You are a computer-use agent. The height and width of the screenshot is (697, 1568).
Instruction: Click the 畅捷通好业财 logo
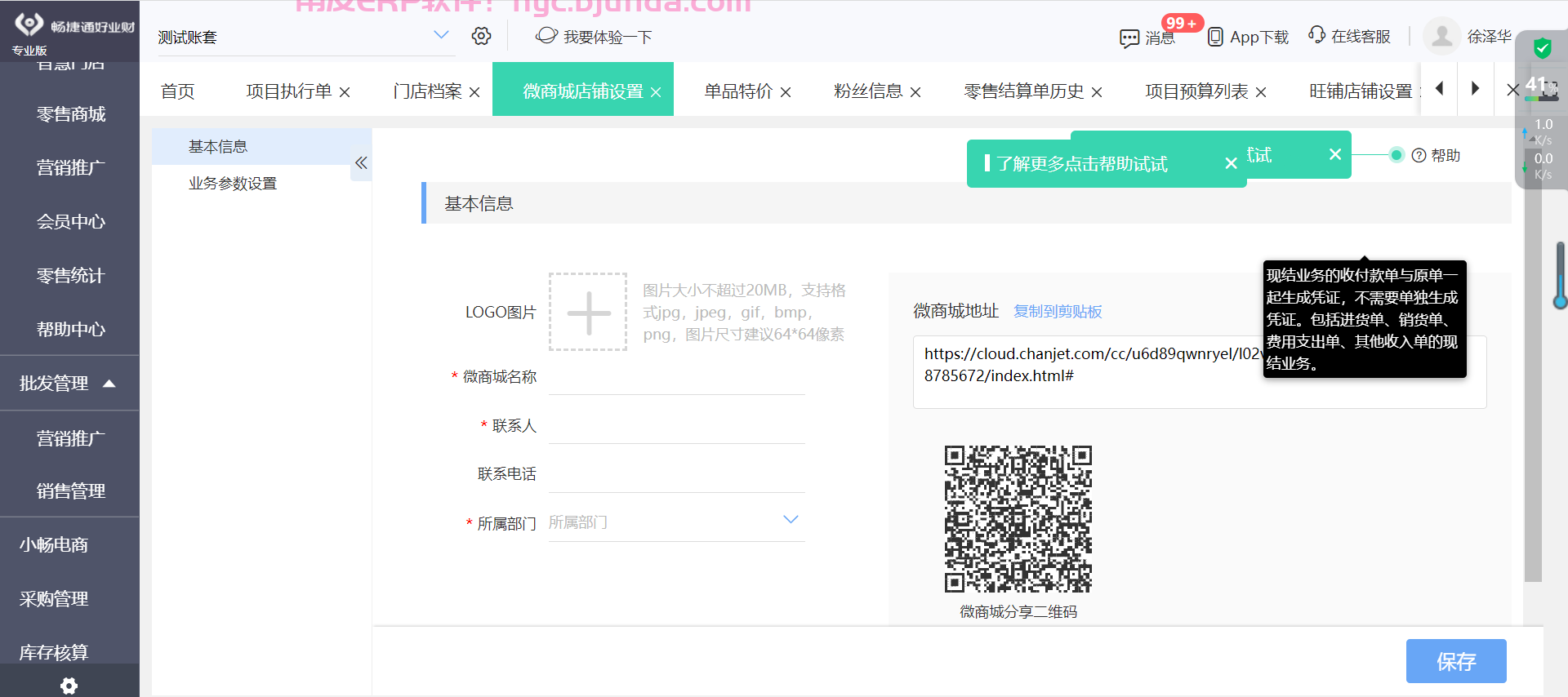coord(73,27)
